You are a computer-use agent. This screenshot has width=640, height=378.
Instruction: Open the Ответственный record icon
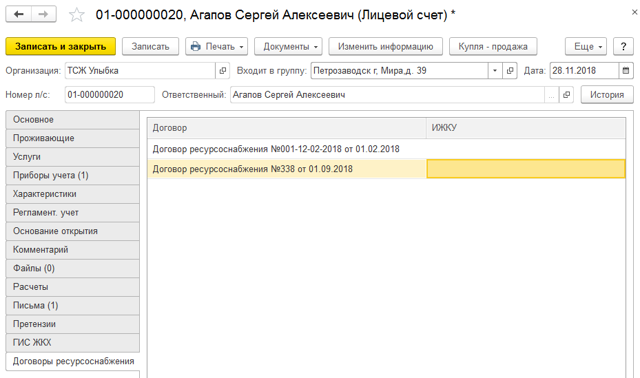tap(566, 95)
